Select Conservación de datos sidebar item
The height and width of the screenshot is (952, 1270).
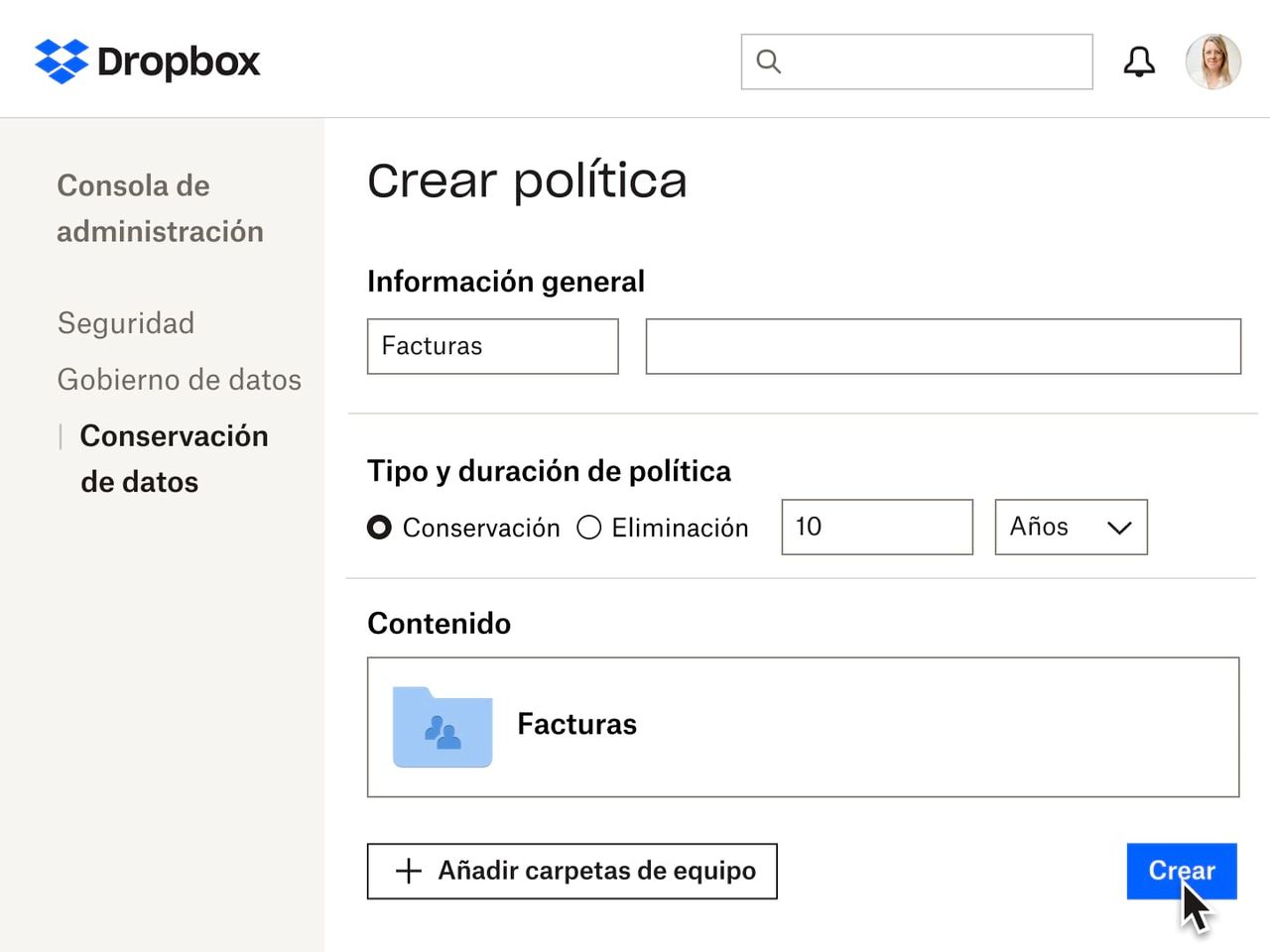pos(174,459)
